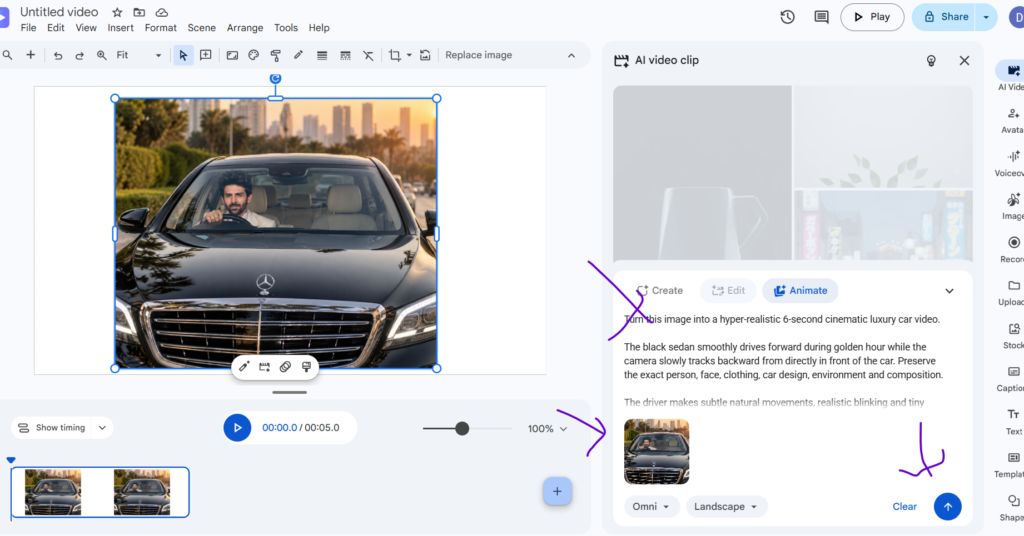Select the paint format roller
This screenshot has width=1024, height=536.
(x=276, y=55)
